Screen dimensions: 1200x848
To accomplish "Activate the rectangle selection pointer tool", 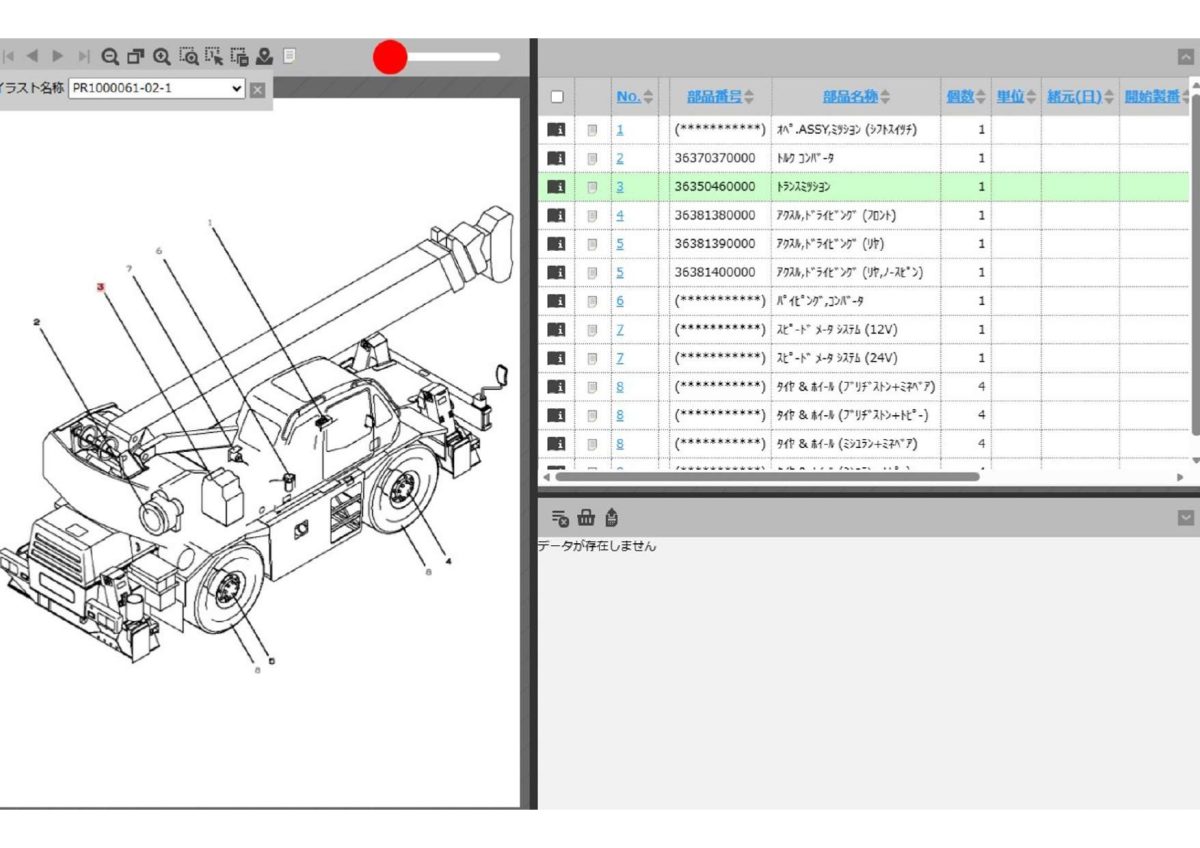I will tap(214, 57).
